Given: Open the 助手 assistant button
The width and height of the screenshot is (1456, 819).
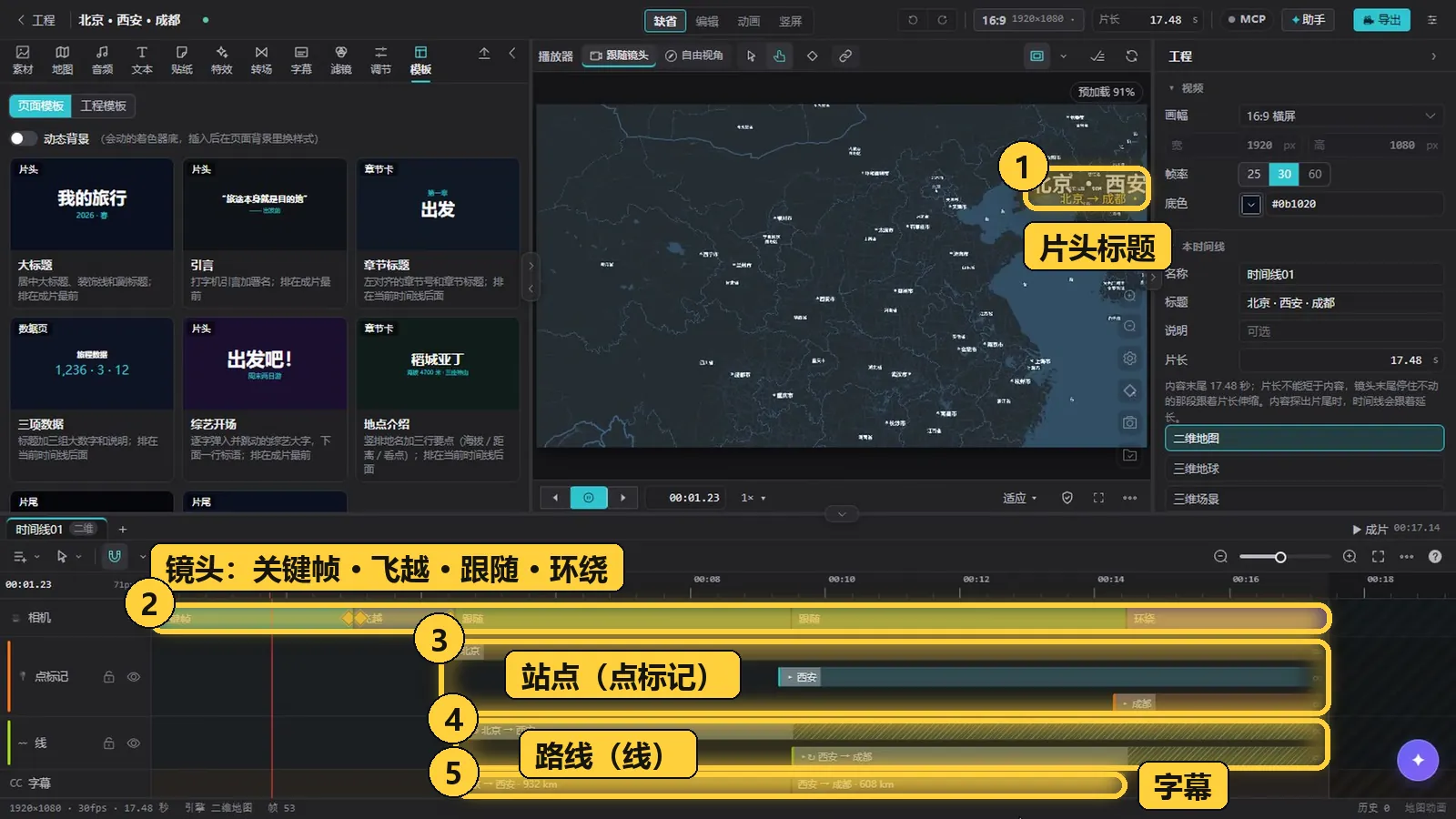Looking at the screenshot, I should [x=1308, y=19].
